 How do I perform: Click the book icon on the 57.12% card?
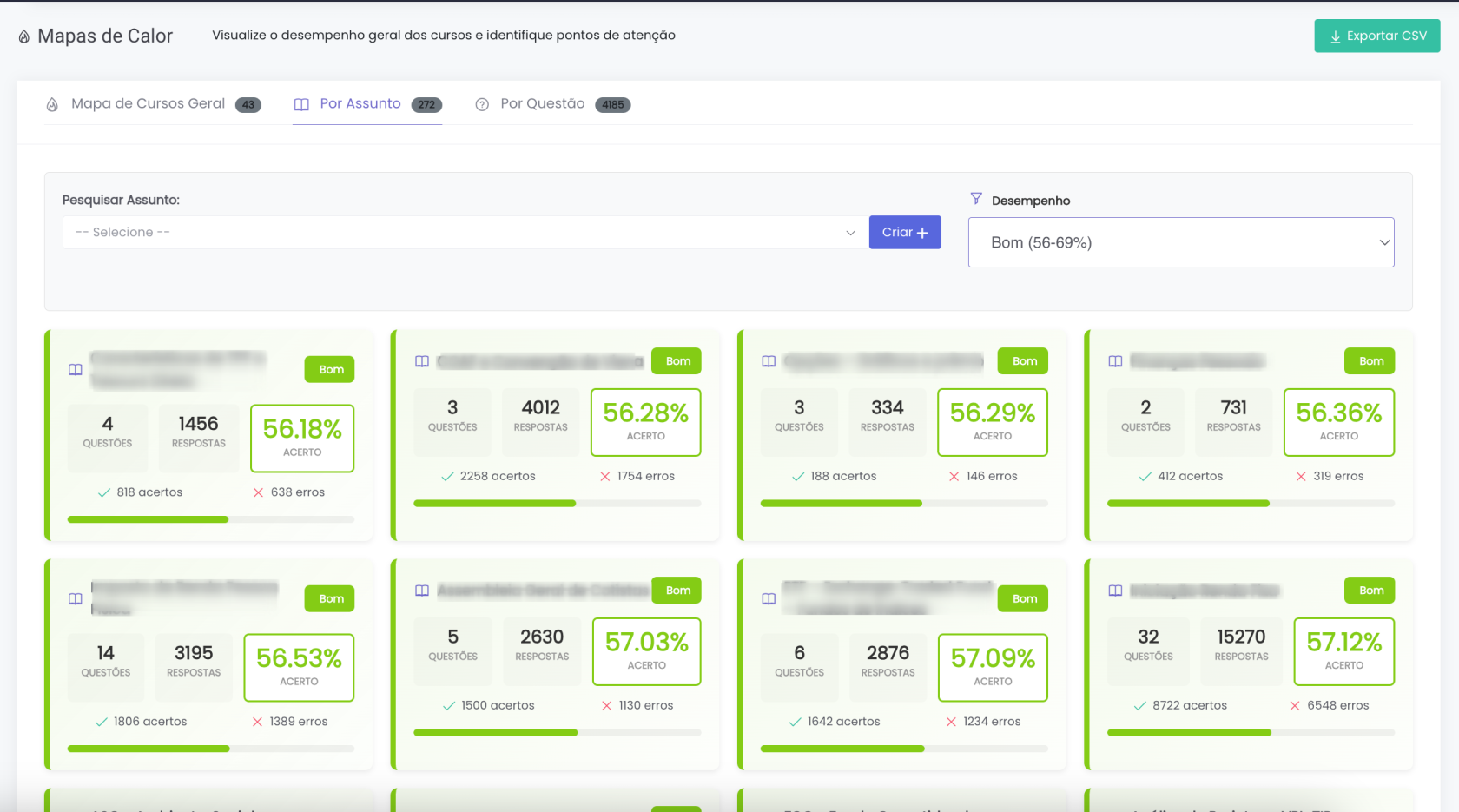1115,591
